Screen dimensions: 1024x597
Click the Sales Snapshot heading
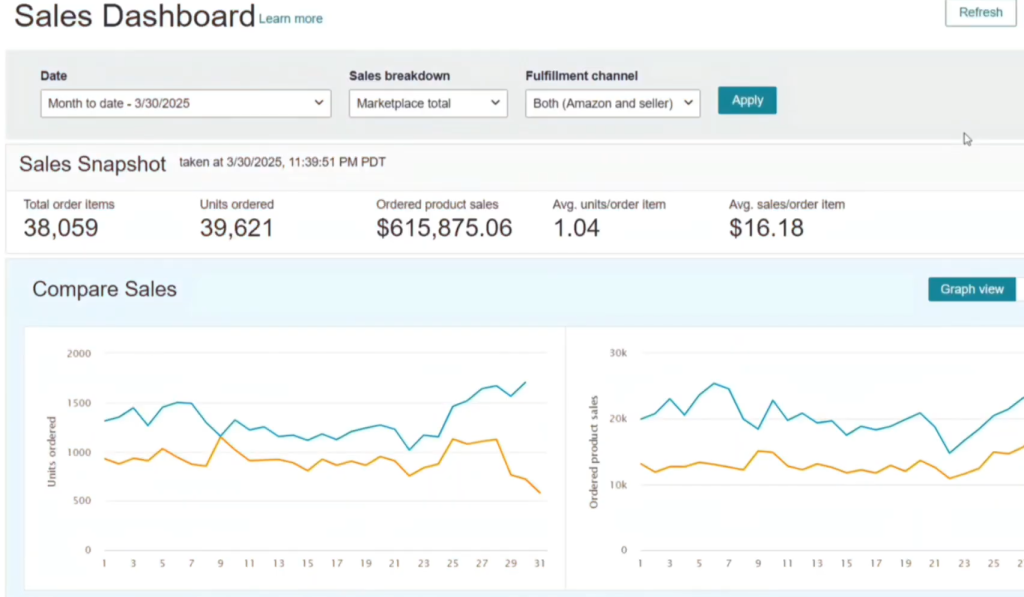[x=93, y=165]
